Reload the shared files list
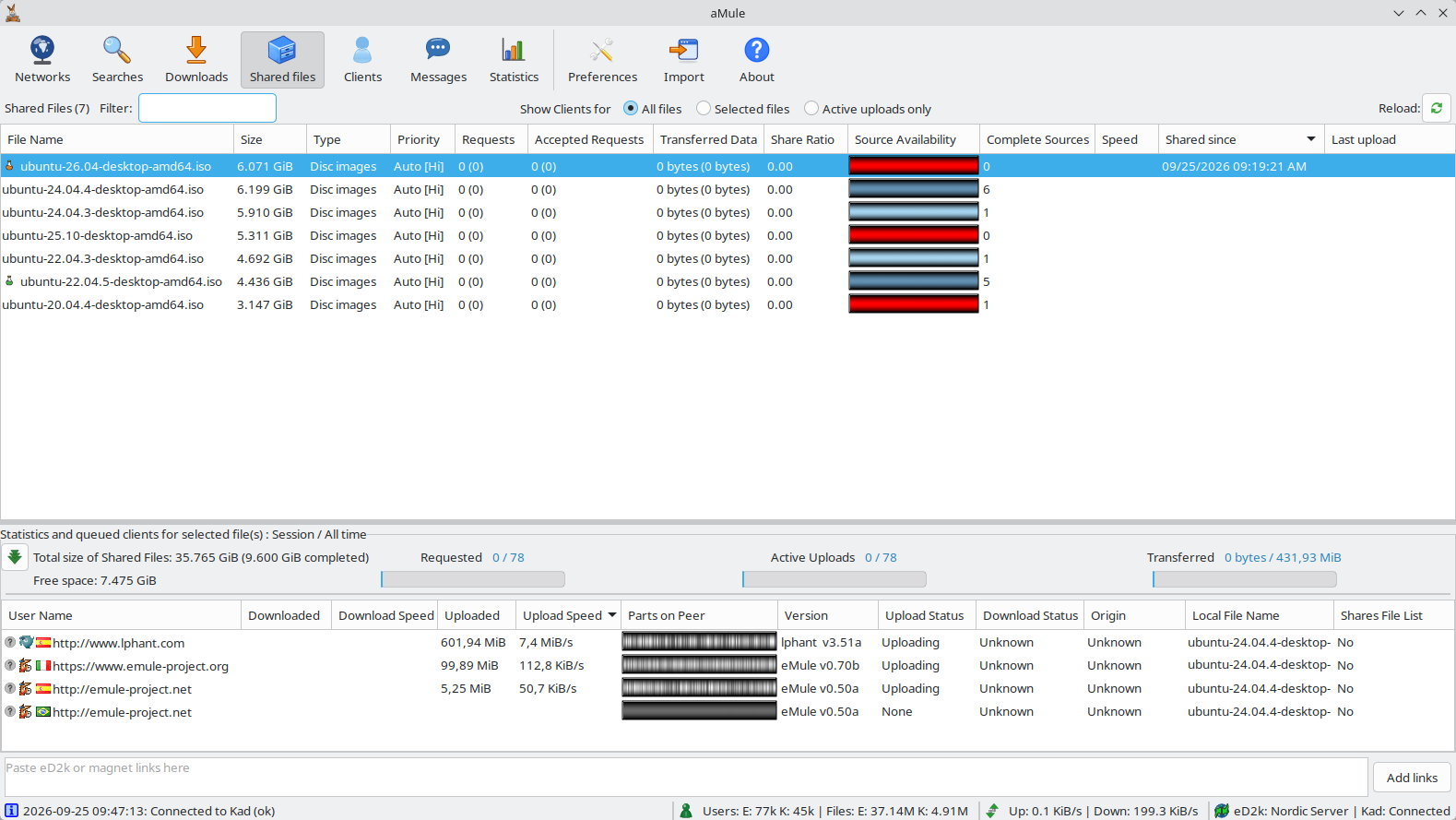Screen dimensions: 1456x820 pyautogui.click(x=1437, y=108)
